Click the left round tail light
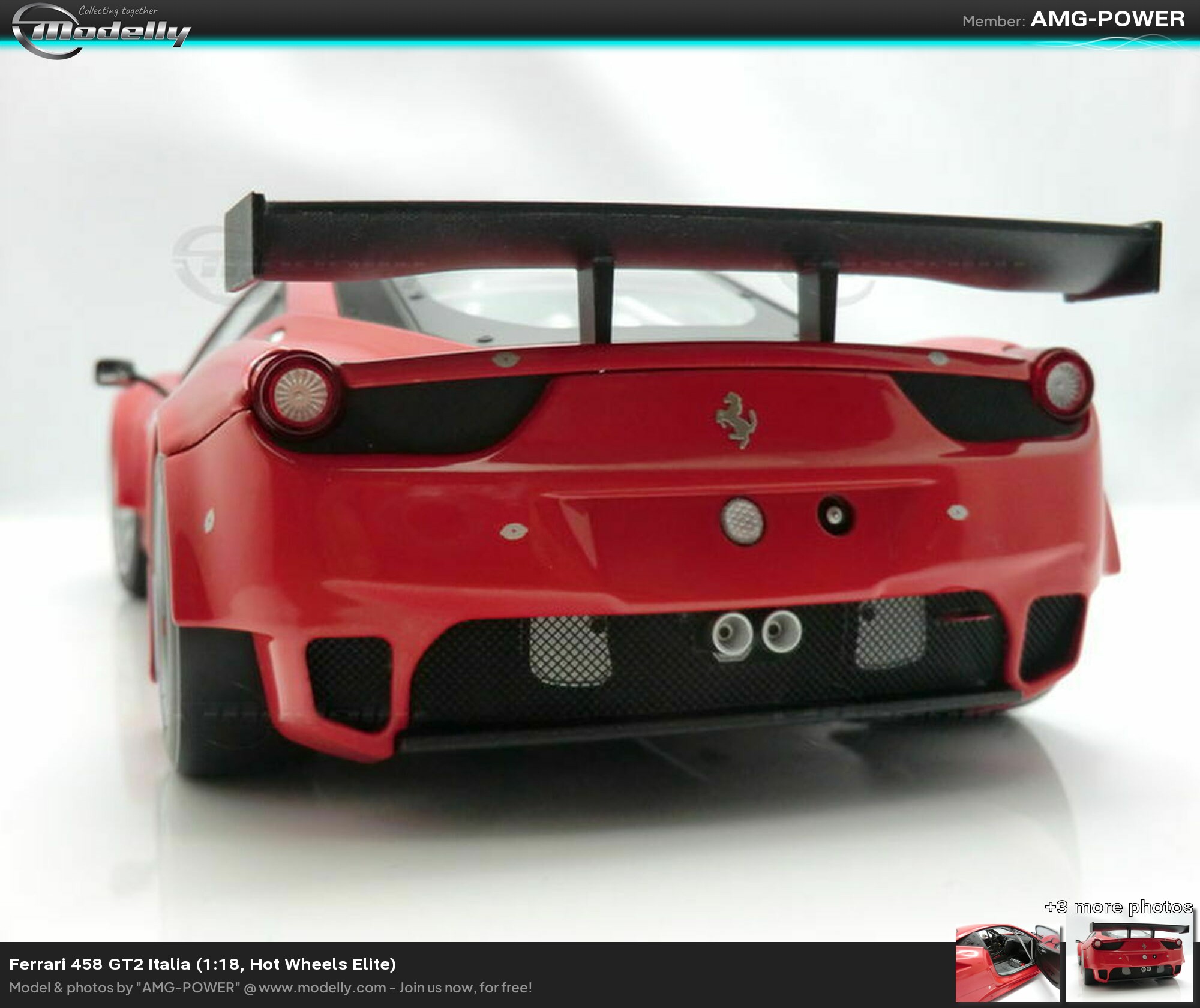The image size is (1200, 1008). click(302, 395)
